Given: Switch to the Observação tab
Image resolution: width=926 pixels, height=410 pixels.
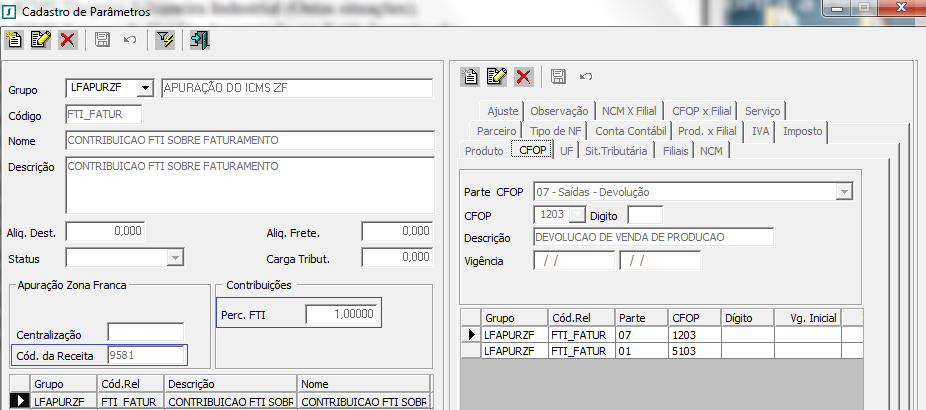Looking at the screenshot, I should point(559,111).
